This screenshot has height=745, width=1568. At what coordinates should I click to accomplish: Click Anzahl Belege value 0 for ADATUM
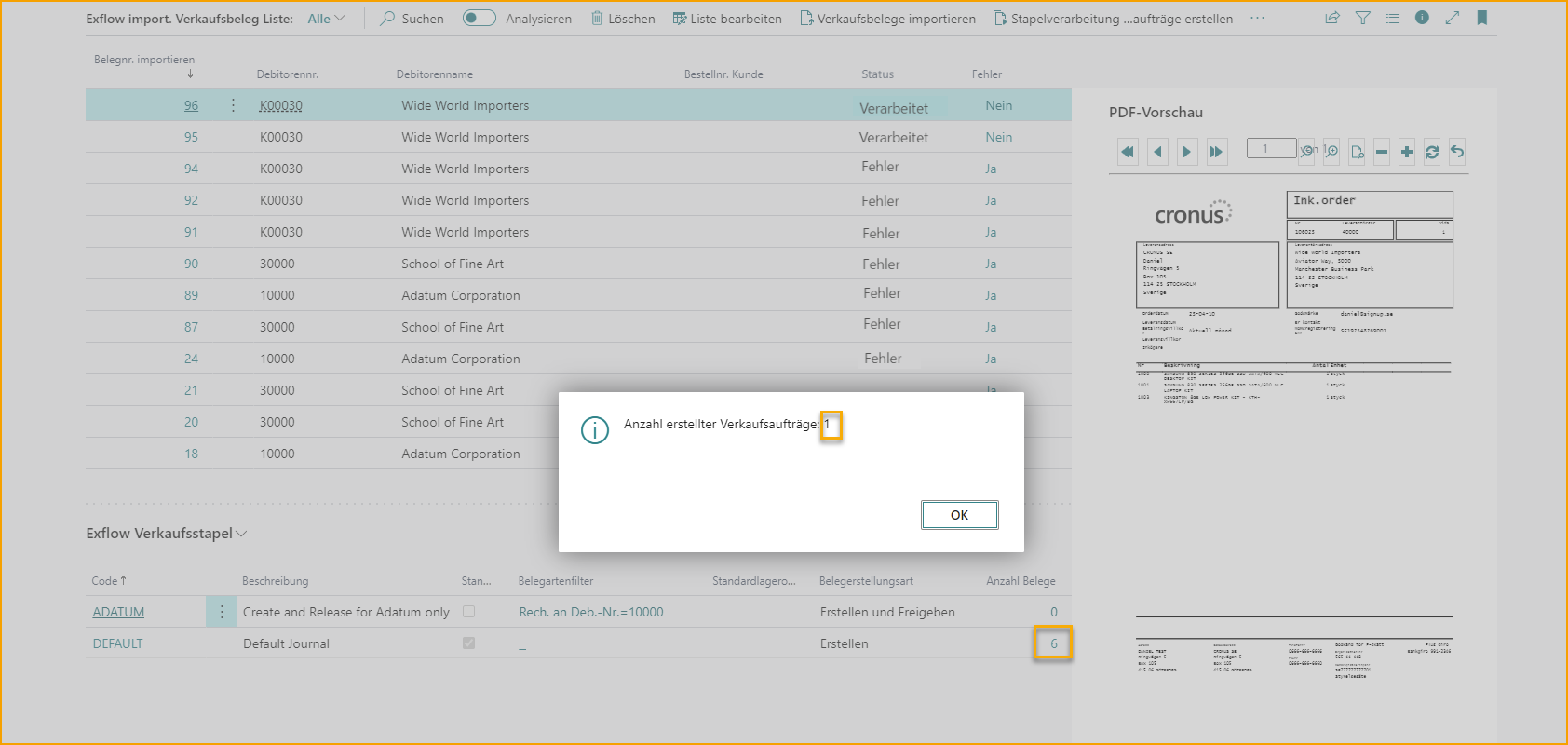pyautogui.click(x=1054, y=612)
